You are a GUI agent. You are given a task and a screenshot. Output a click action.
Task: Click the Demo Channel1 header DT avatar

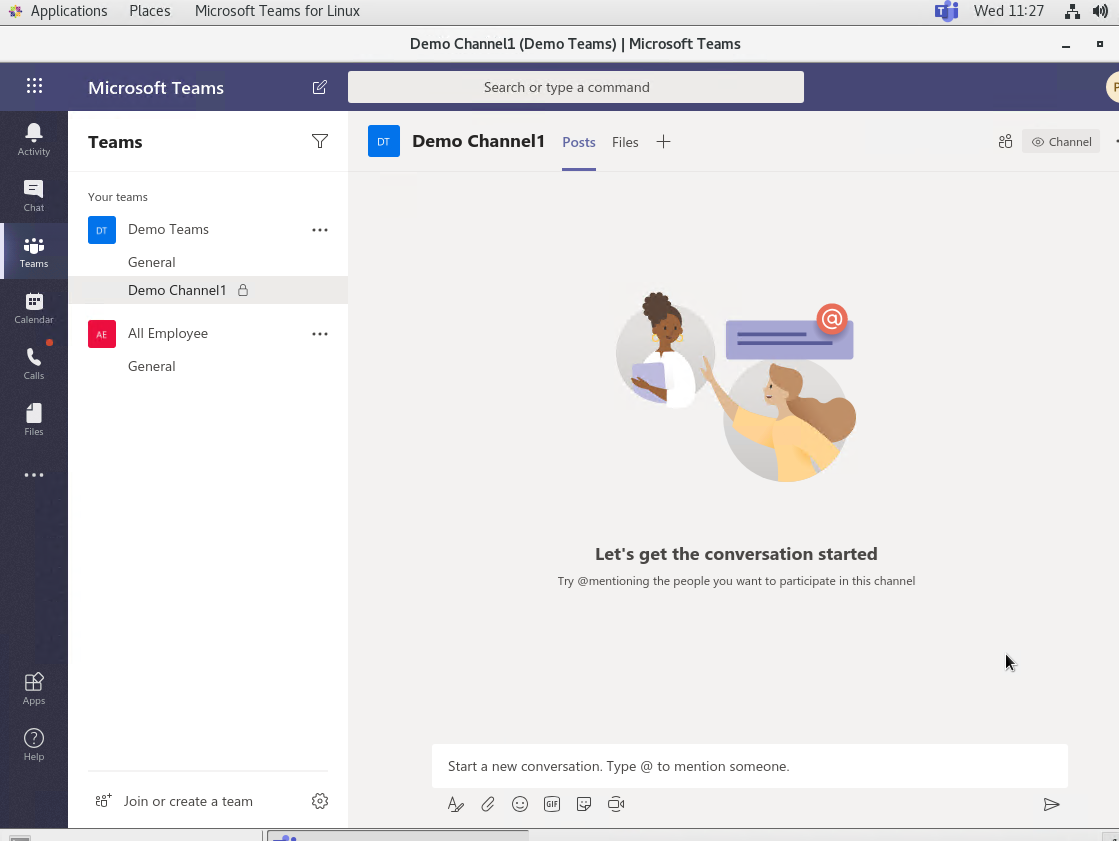pos(383,141)
